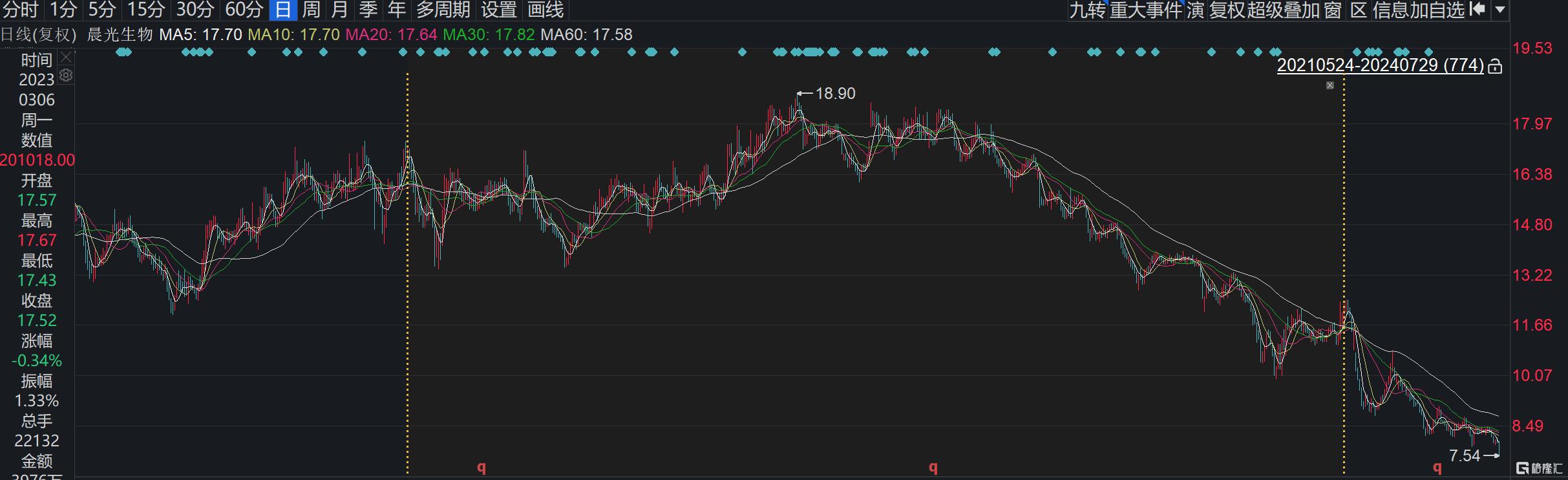Click the 振幅 value 1.33% in info panel
Viewport: 1568px width, 480px height.
37,401
